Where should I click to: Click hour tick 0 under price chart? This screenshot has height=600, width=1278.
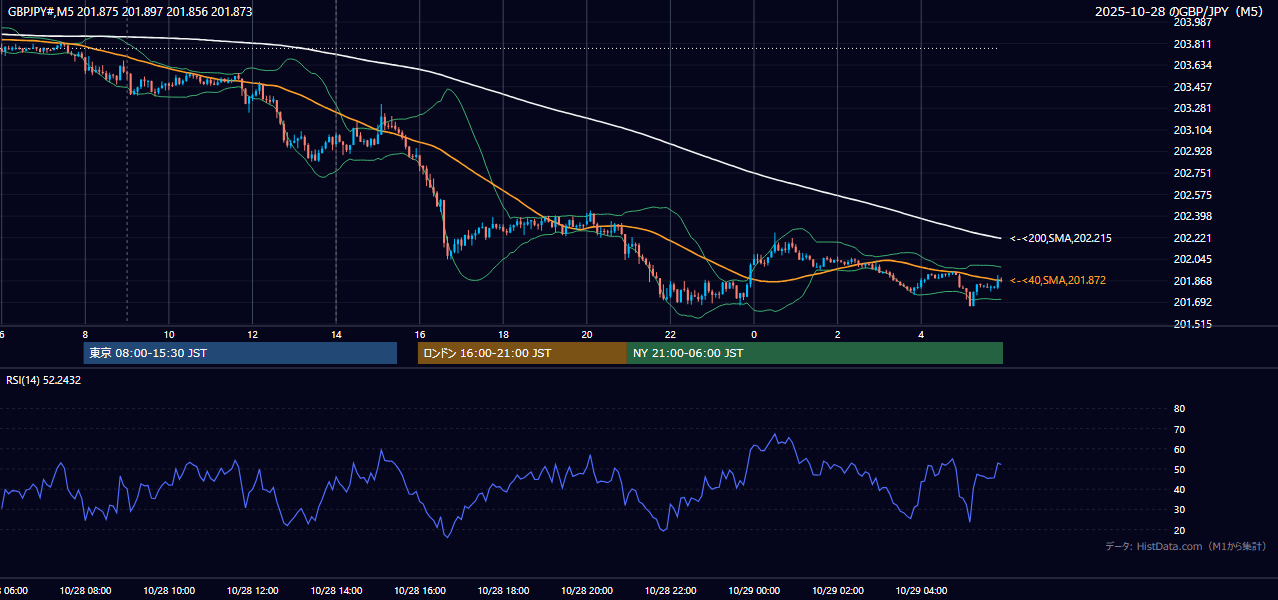754,334
